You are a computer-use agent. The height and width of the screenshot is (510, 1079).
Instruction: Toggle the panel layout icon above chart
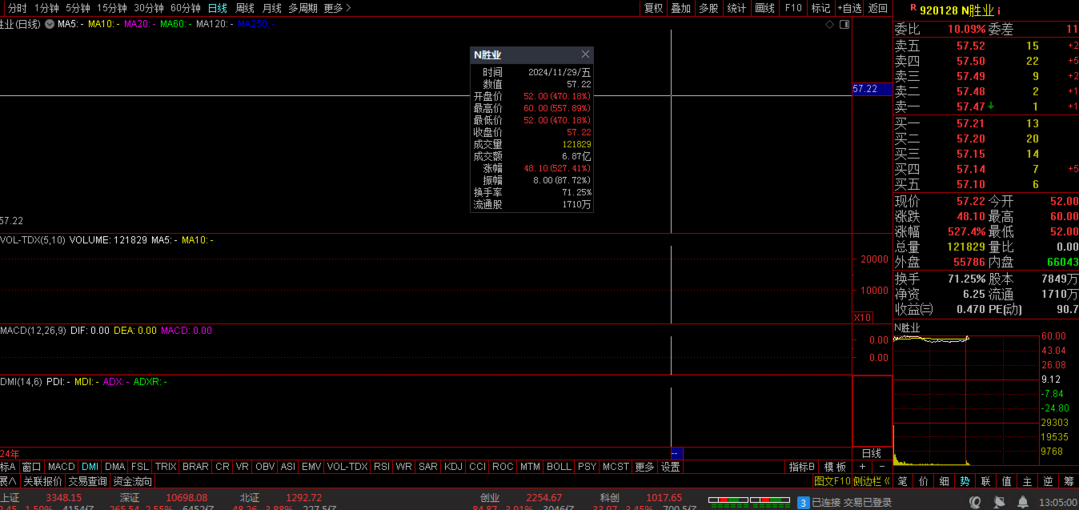[x=844, y=24]
